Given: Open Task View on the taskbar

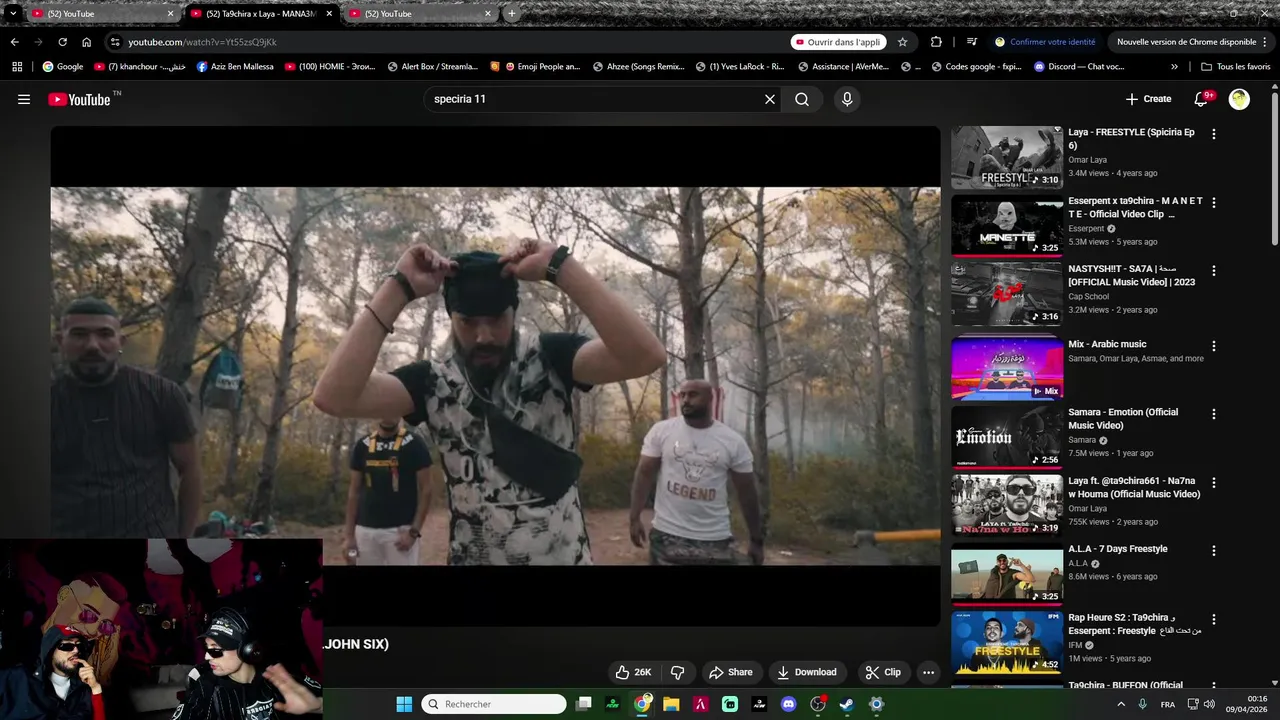Looking at the screenshot, I should point(584,704).
